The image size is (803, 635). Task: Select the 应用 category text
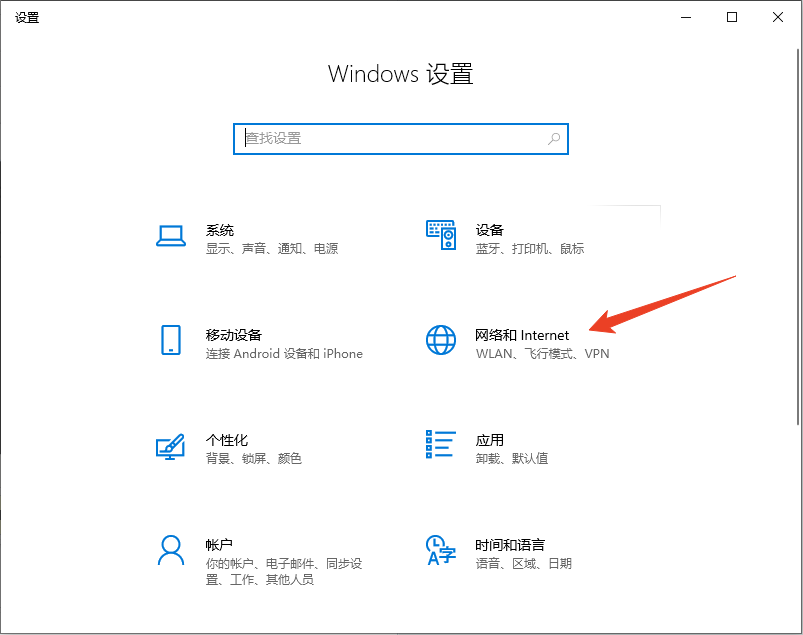pos(489,440)
